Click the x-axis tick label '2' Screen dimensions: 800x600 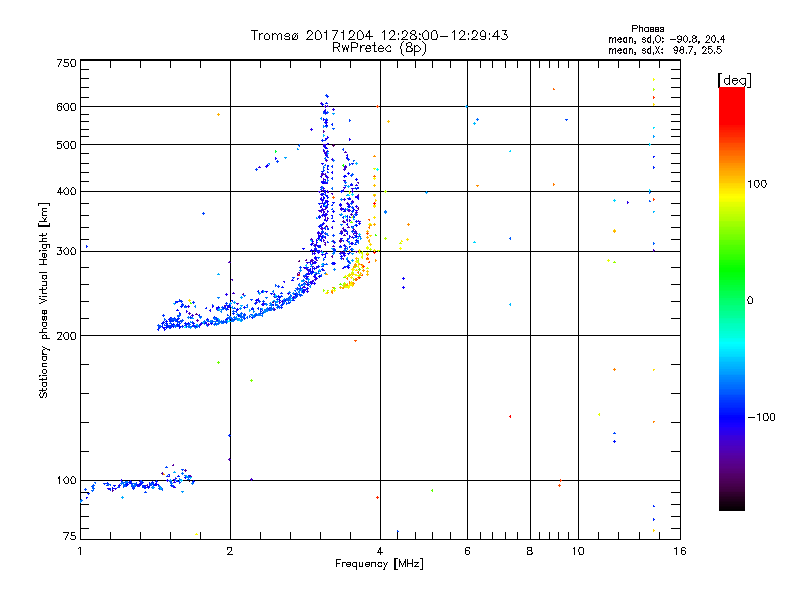[x=230, y=551]
